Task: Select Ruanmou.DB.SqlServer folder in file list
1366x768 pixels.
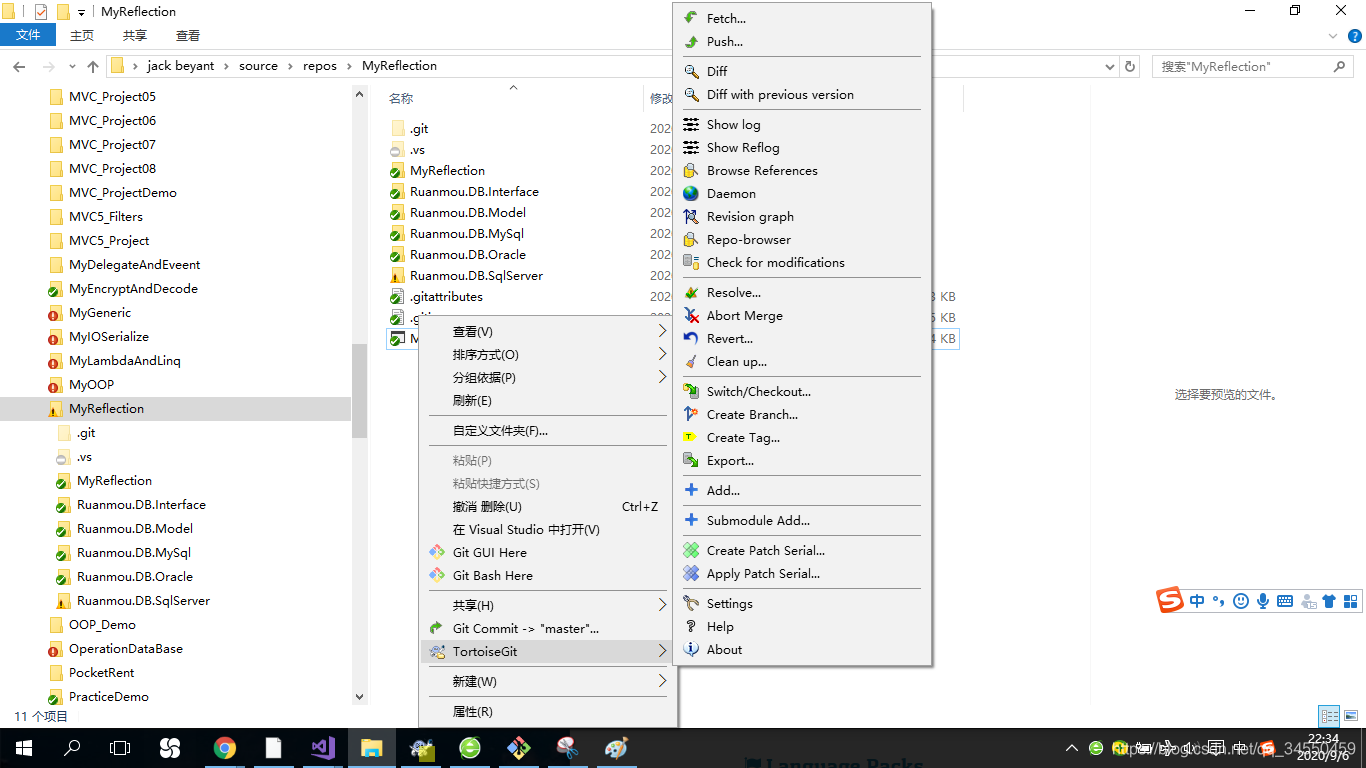Action: pos(476,275)
